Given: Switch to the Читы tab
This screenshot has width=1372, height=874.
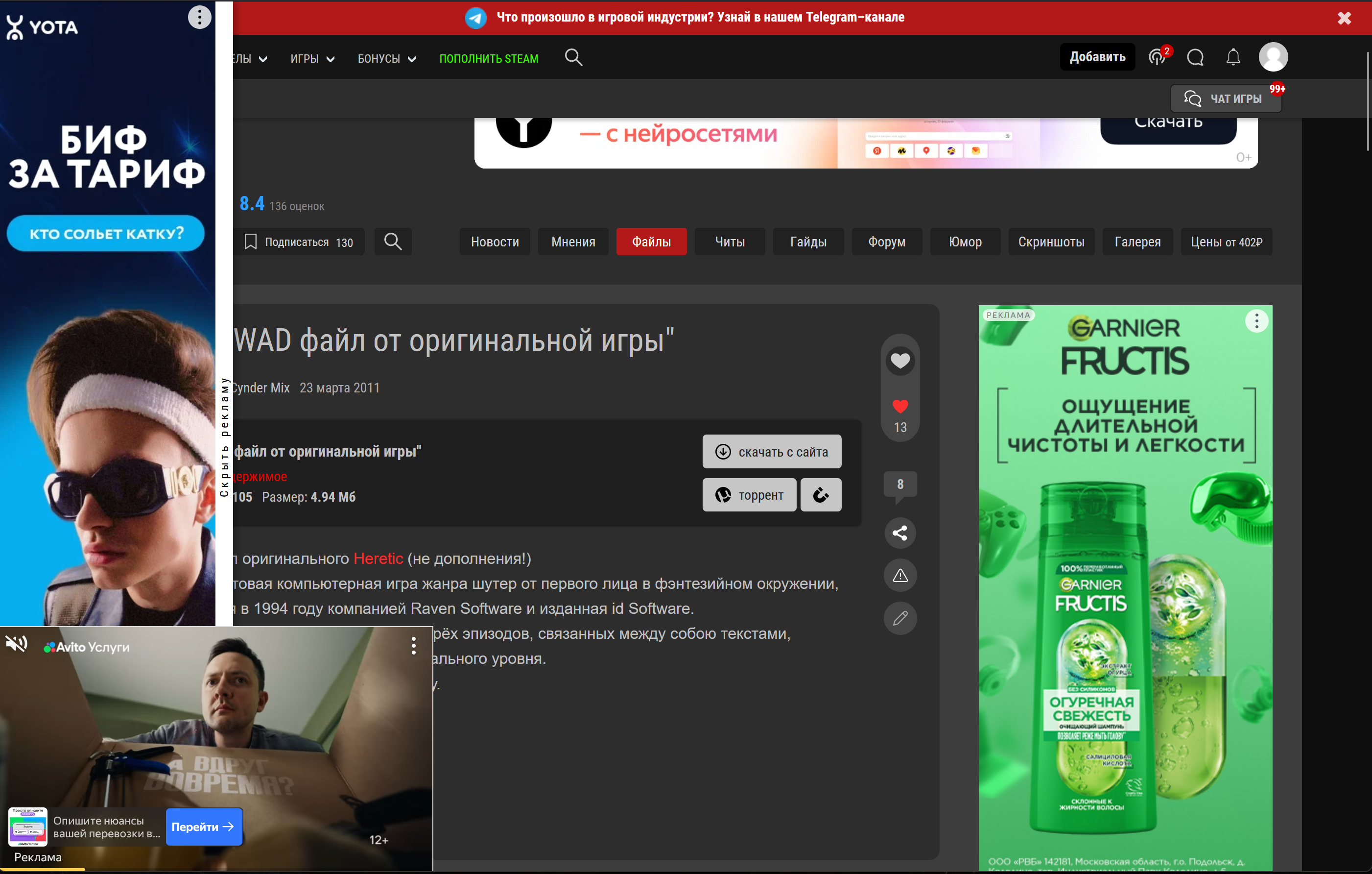Looking at the screenshot, I should [729, 242].
